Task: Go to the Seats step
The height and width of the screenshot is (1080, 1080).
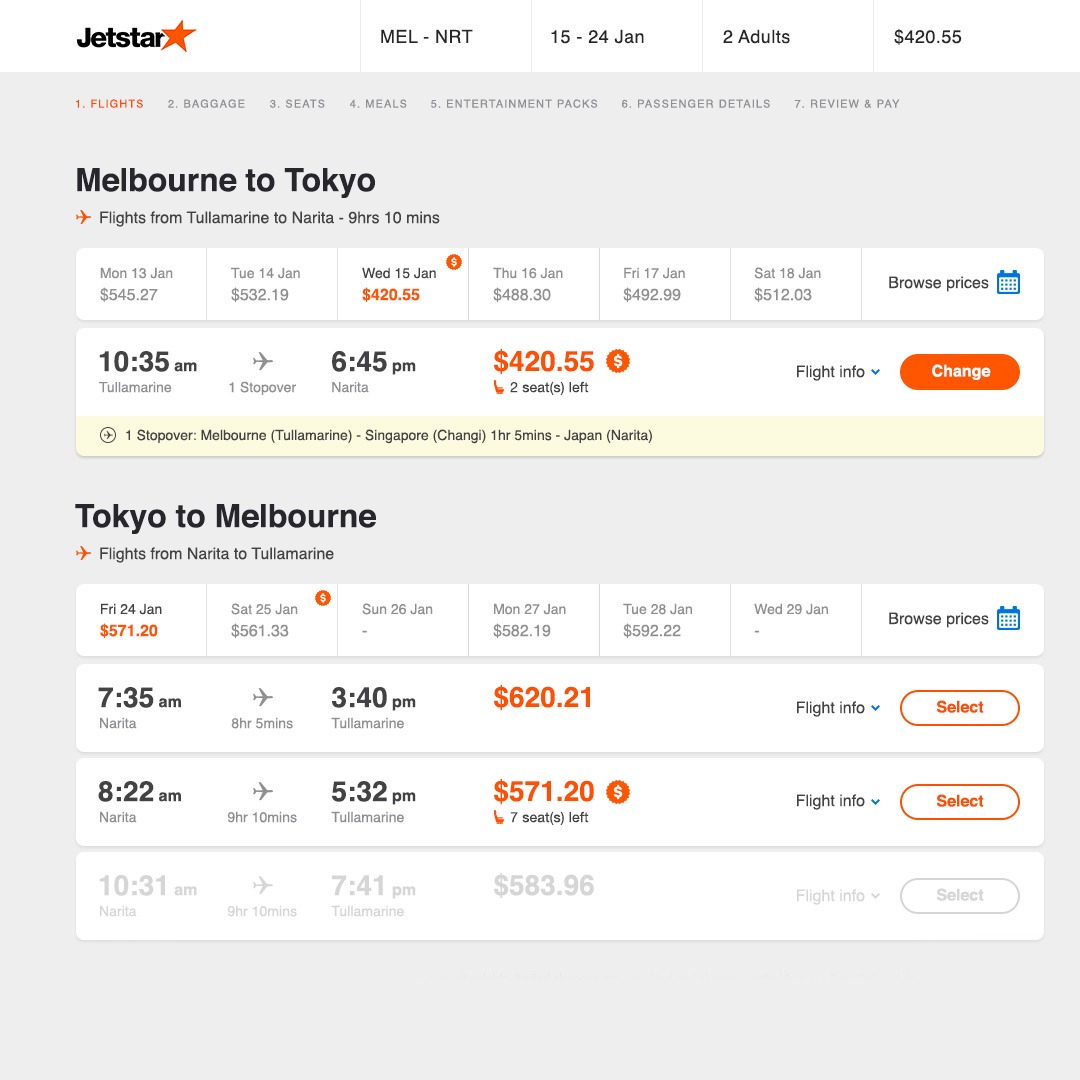Action: pos(297,104)
